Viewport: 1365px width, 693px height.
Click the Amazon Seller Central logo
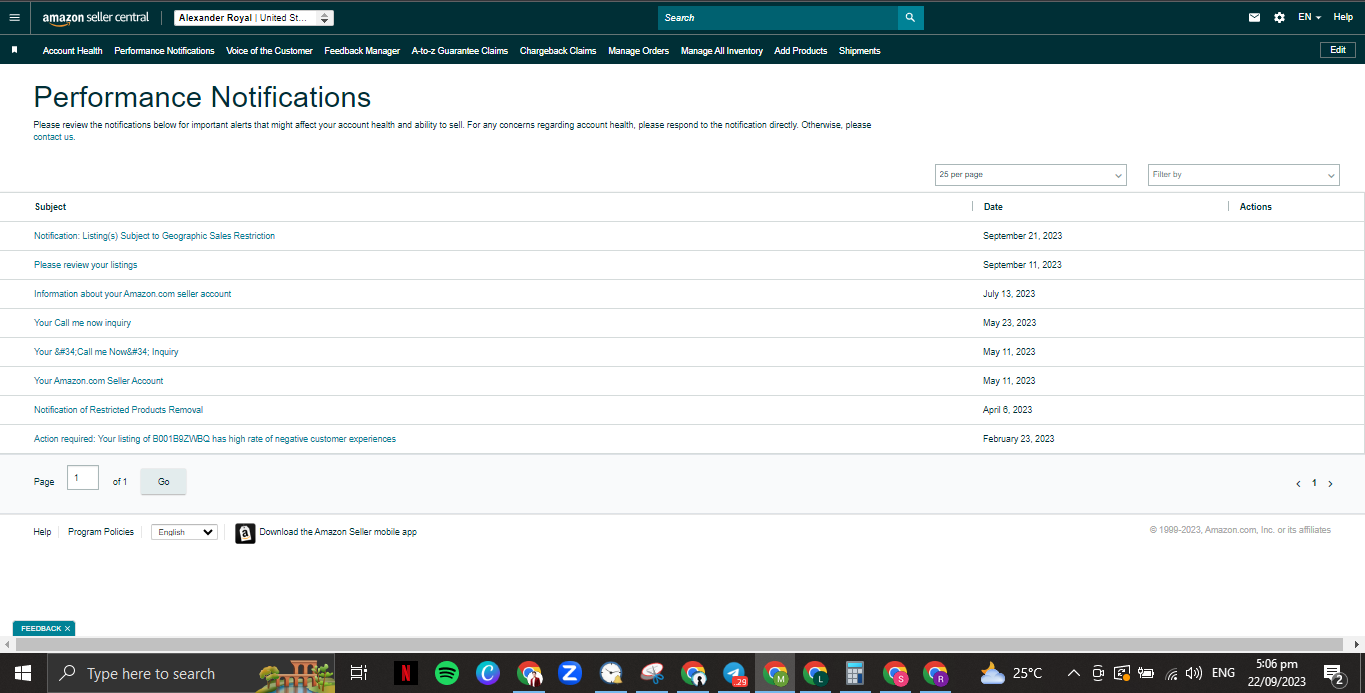[96, 18]
